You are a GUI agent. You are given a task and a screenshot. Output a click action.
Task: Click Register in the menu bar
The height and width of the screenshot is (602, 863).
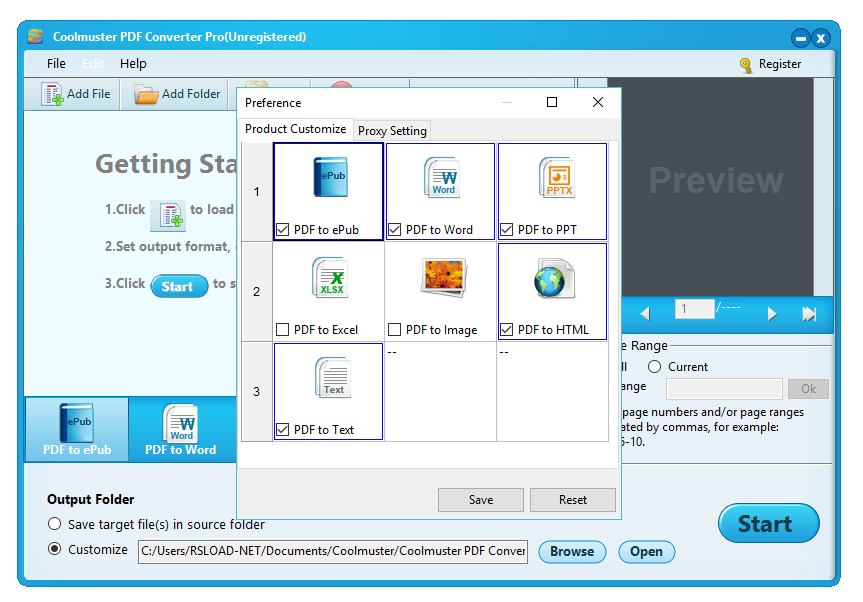pyautogui.click(x=780, y=64)
